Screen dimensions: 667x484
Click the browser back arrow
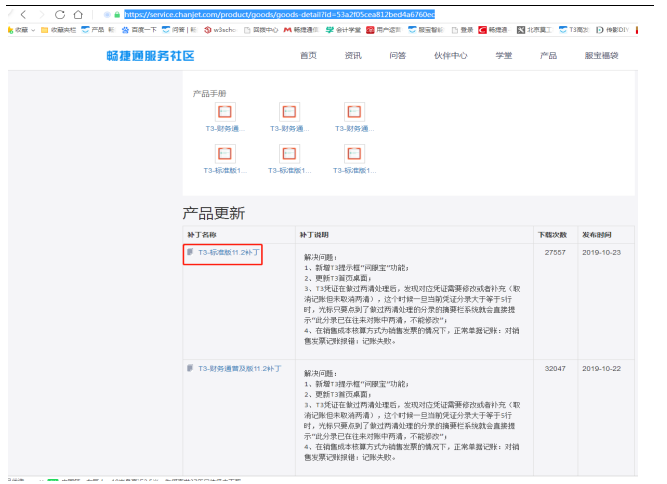[x=24, y=14]
